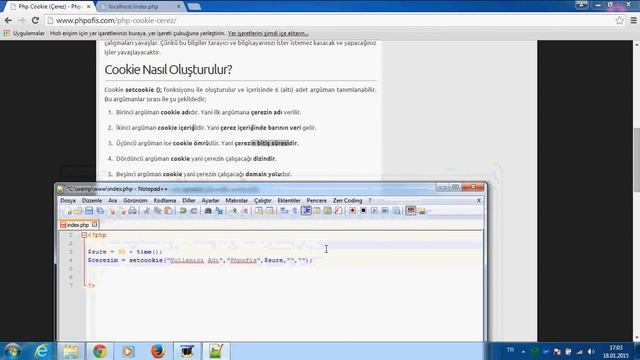Save recorded macro icon

tap(396, 211)
